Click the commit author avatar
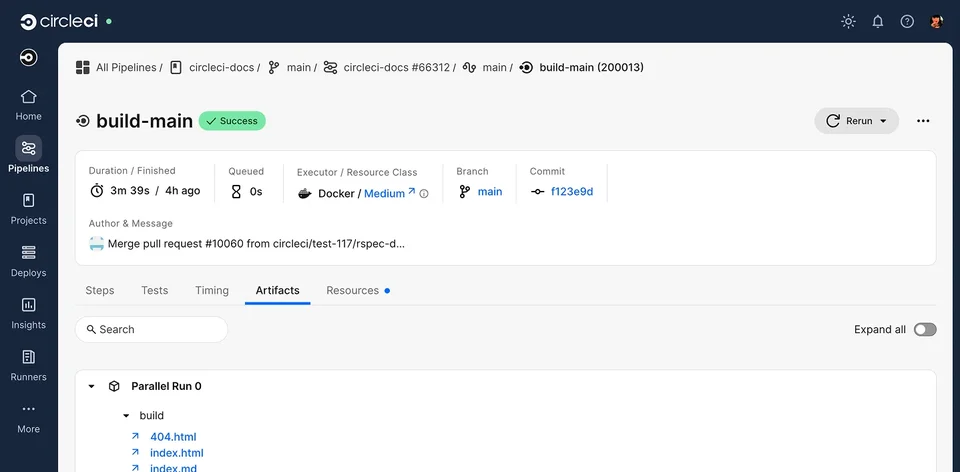 click(97, 244)
